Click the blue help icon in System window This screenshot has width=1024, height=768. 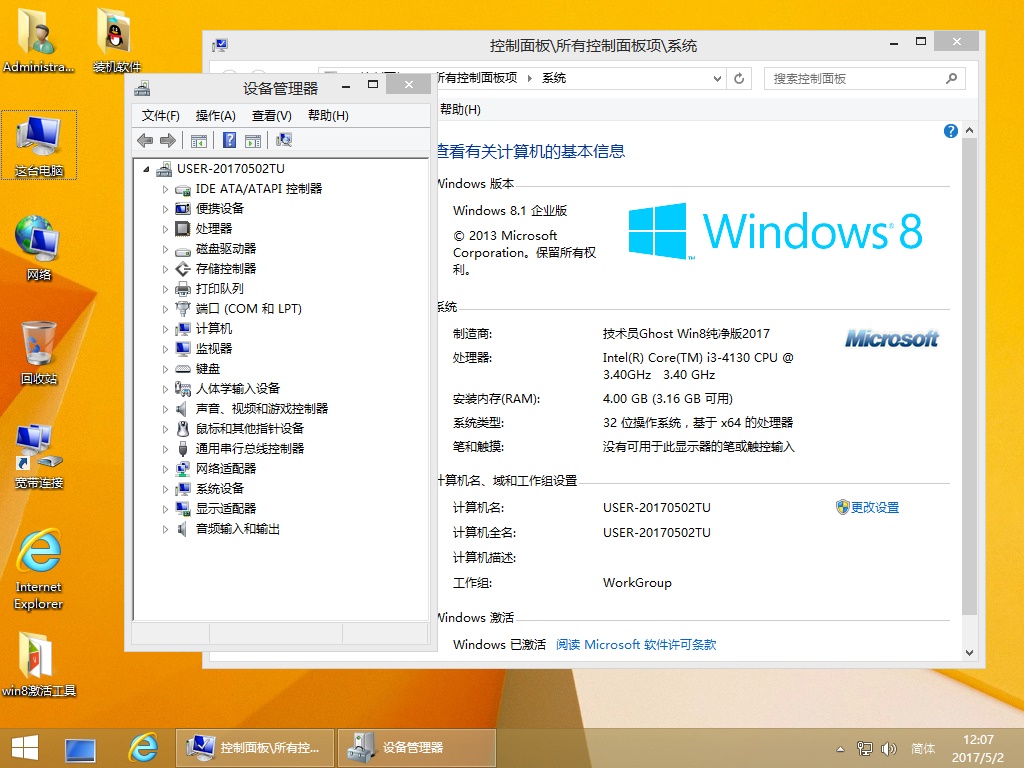[950, 131]
